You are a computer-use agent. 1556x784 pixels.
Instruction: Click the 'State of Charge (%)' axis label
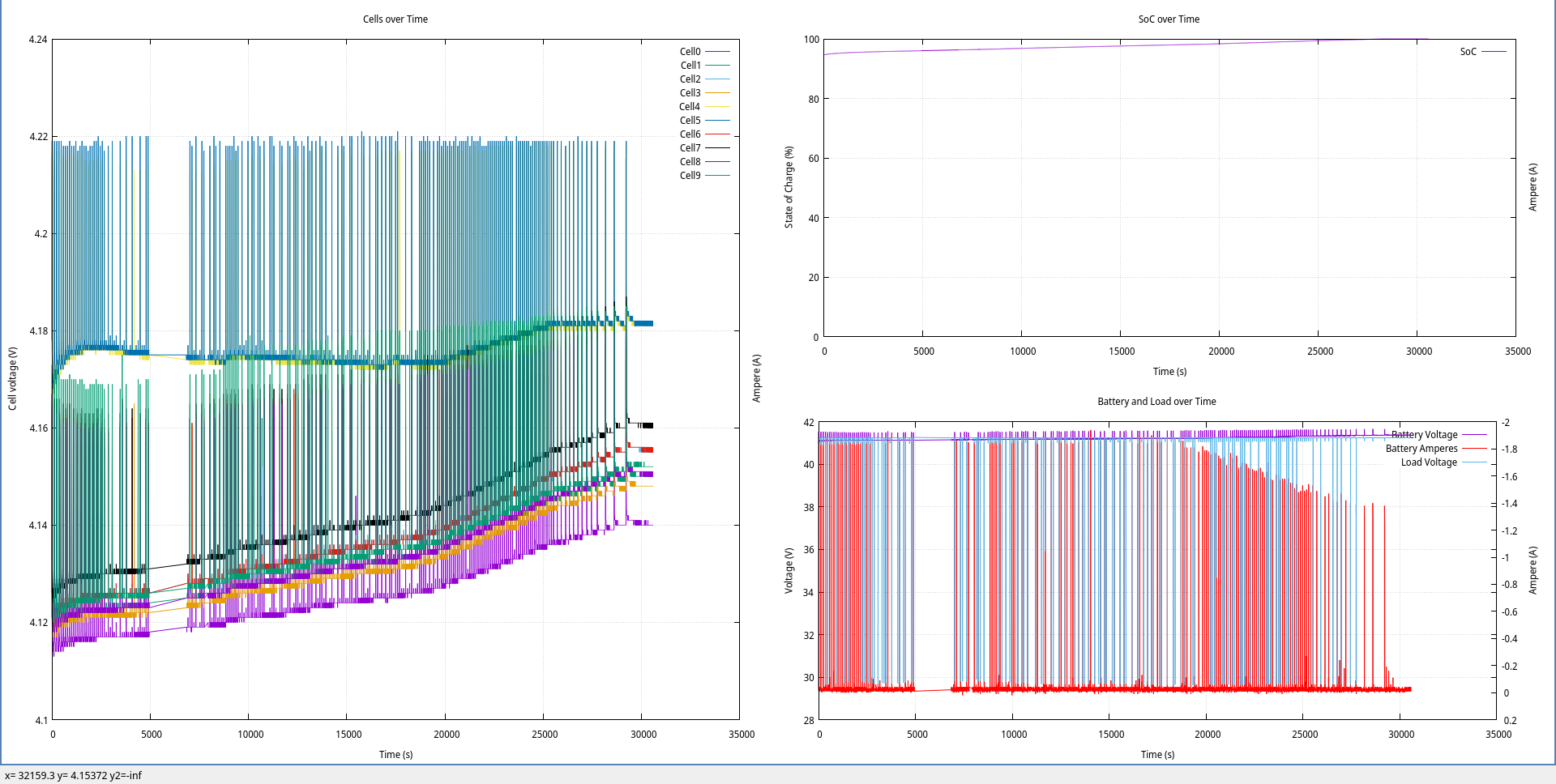(x=789, y=187)
